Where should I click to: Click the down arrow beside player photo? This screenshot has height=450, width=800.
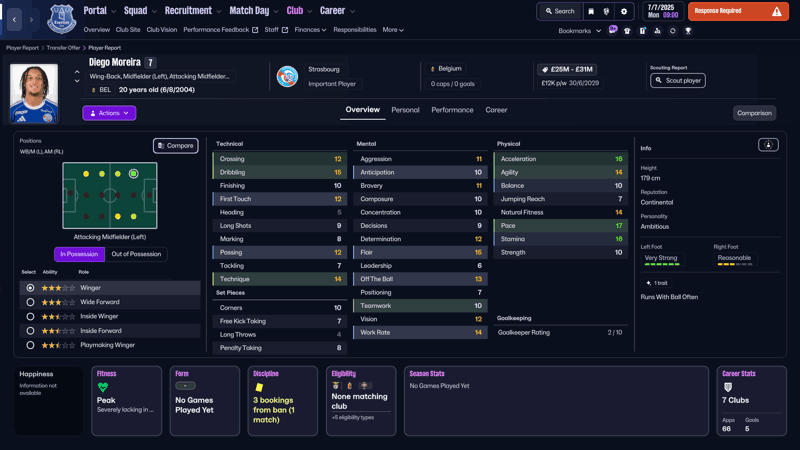click(77, 81)
